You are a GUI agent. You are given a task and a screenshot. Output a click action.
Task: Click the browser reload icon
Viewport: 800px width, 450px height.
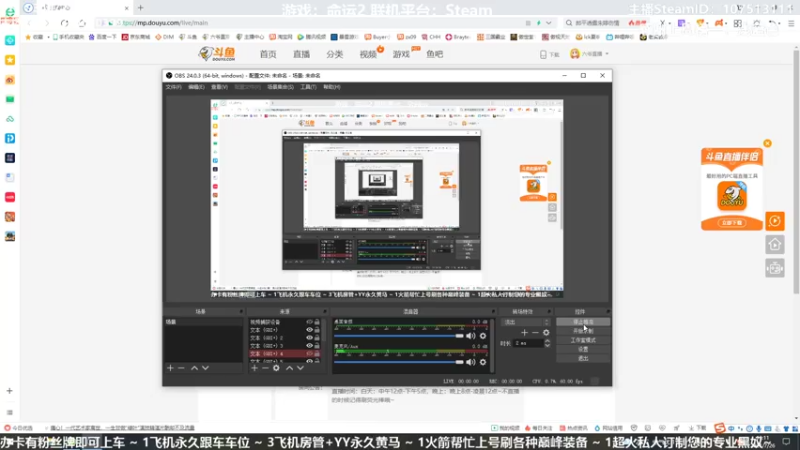click(64, 23)
